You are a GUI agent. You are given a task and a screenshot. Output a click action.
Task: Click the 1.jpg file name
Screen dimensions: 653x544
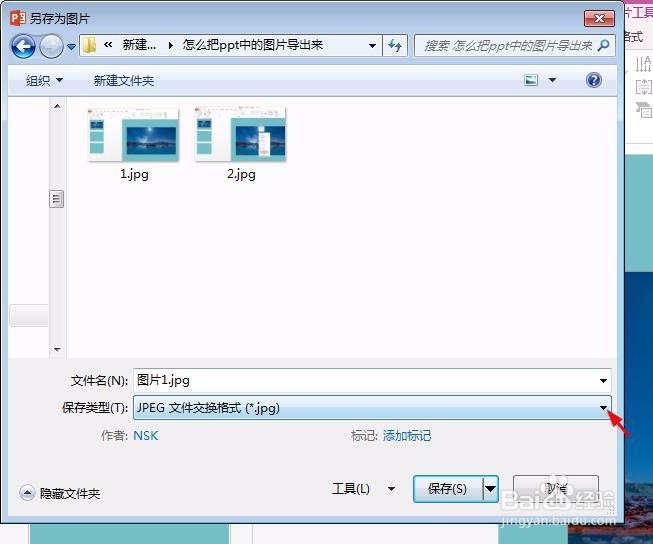click(134, 173)
